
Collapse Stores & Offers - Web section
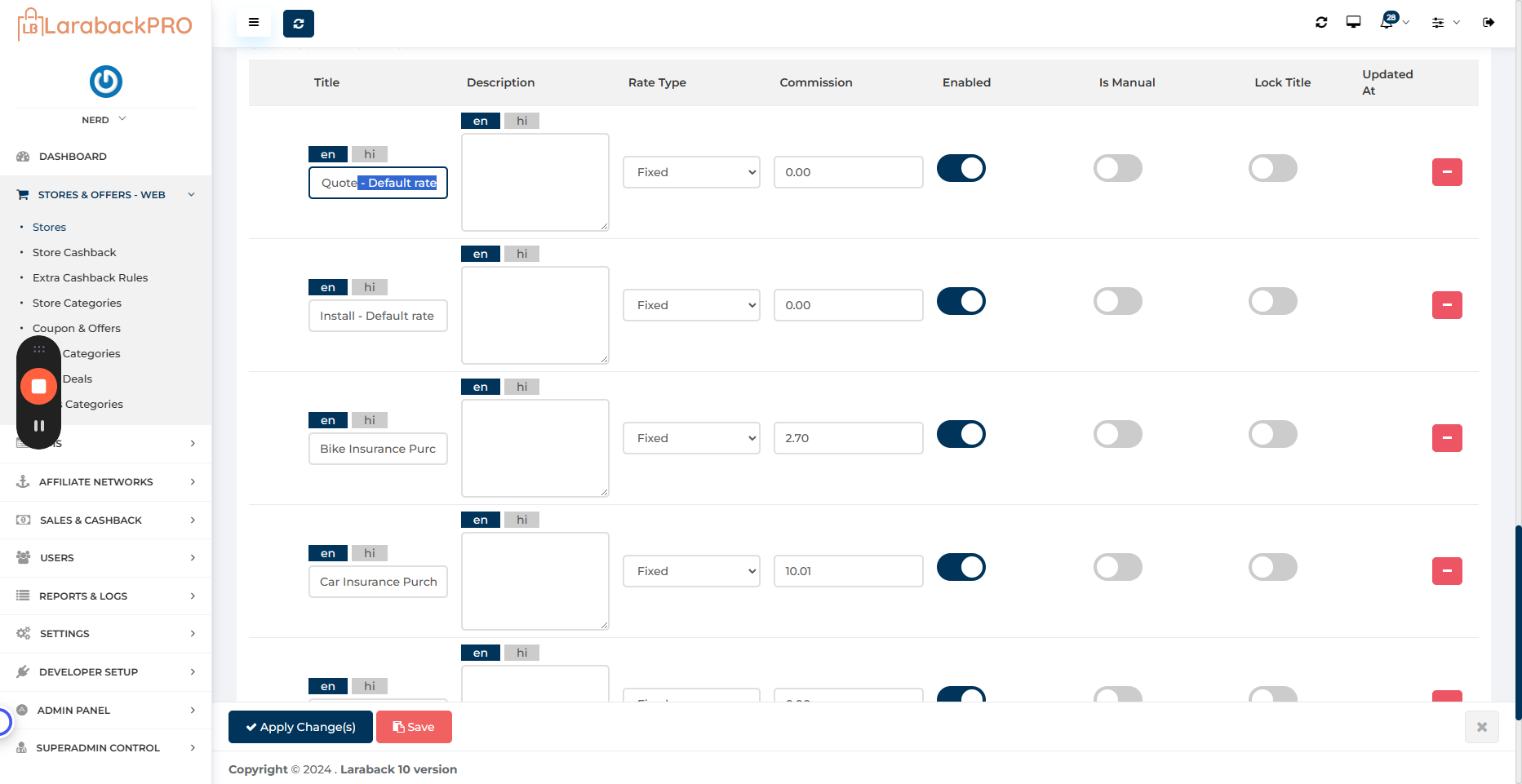click(x=106, y=195)
